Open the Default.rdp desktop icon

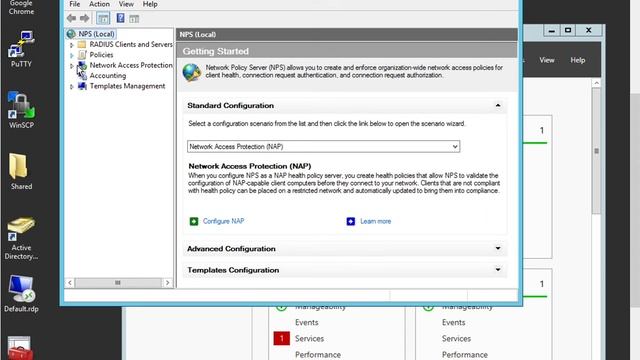pos(21,294)
